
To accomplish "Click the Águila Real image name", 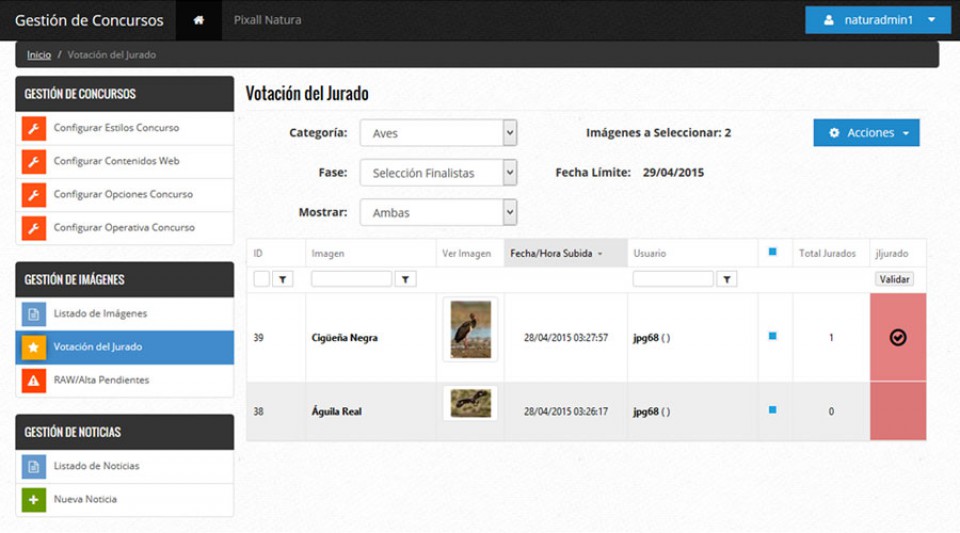I will pos(336,412).
